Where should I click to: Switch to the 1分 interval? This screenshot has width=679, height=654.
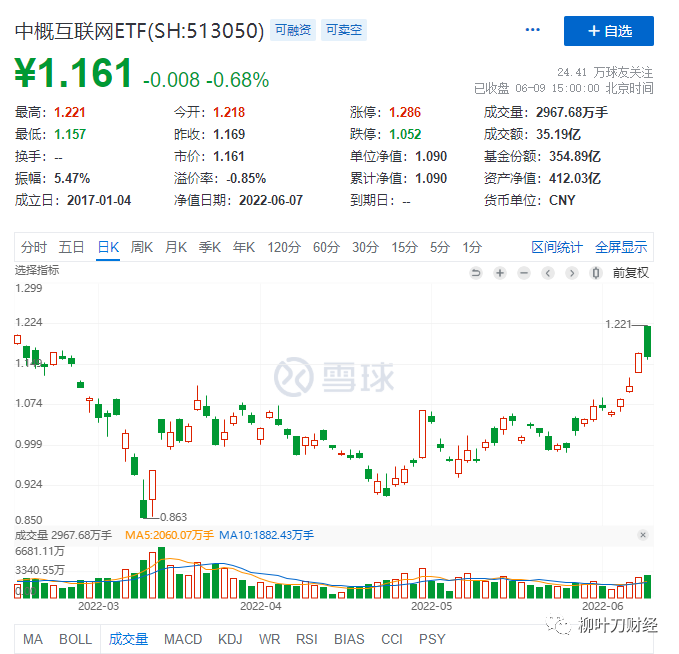(x=472, y=247)
